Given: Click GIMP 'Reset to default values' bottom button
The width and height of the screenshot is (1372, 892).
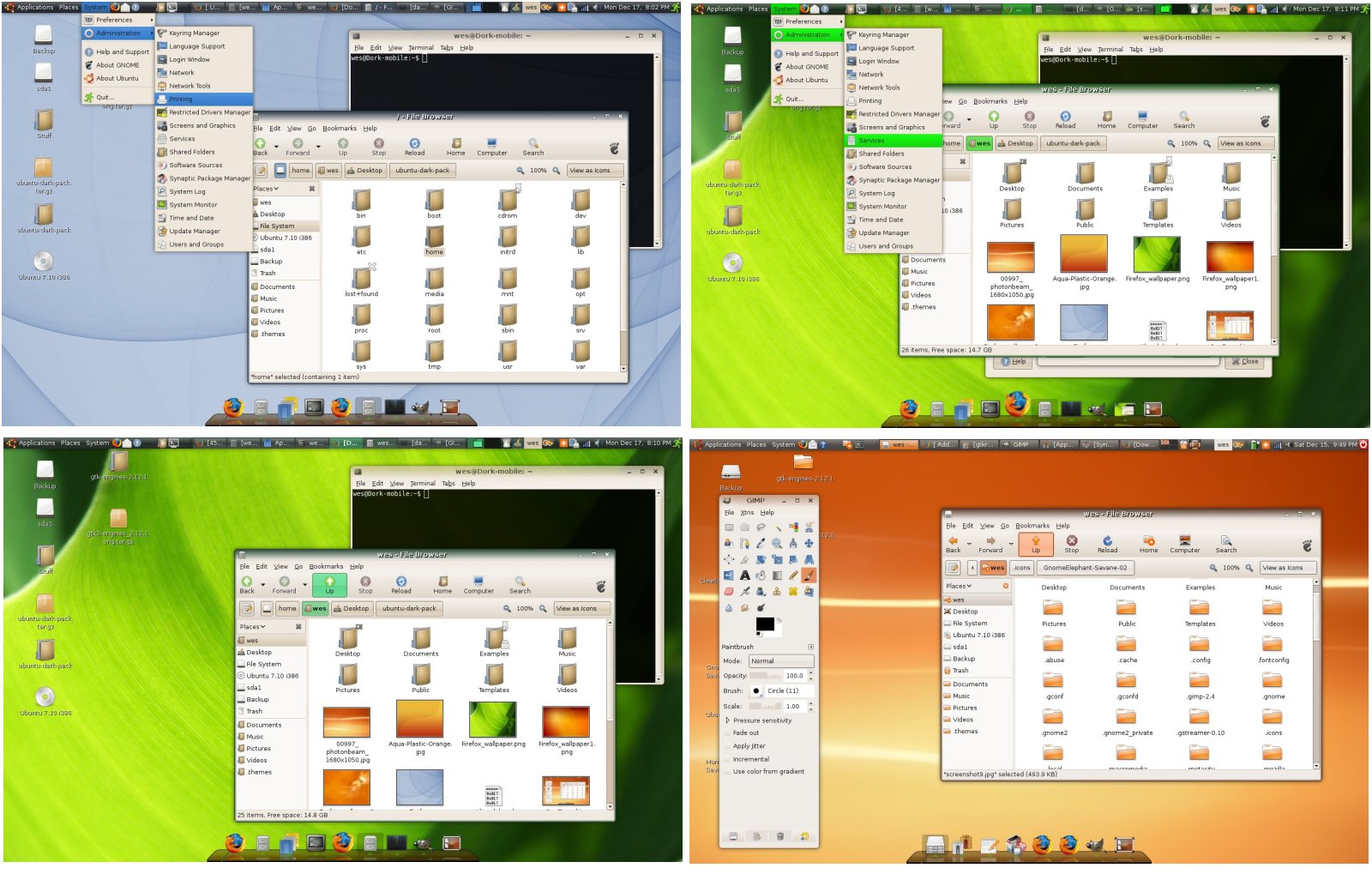Looking at the screenshot, I should tap(804, 836).
